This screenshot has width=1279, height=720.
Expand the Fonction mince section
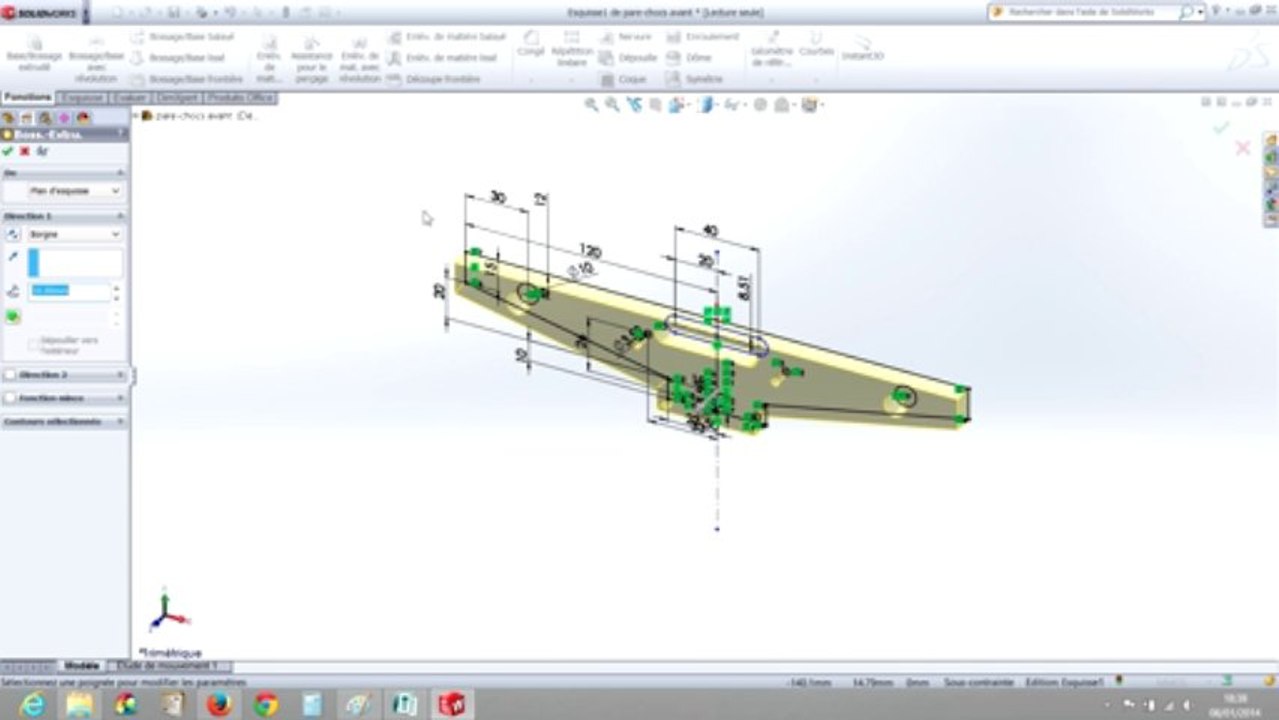121,398
